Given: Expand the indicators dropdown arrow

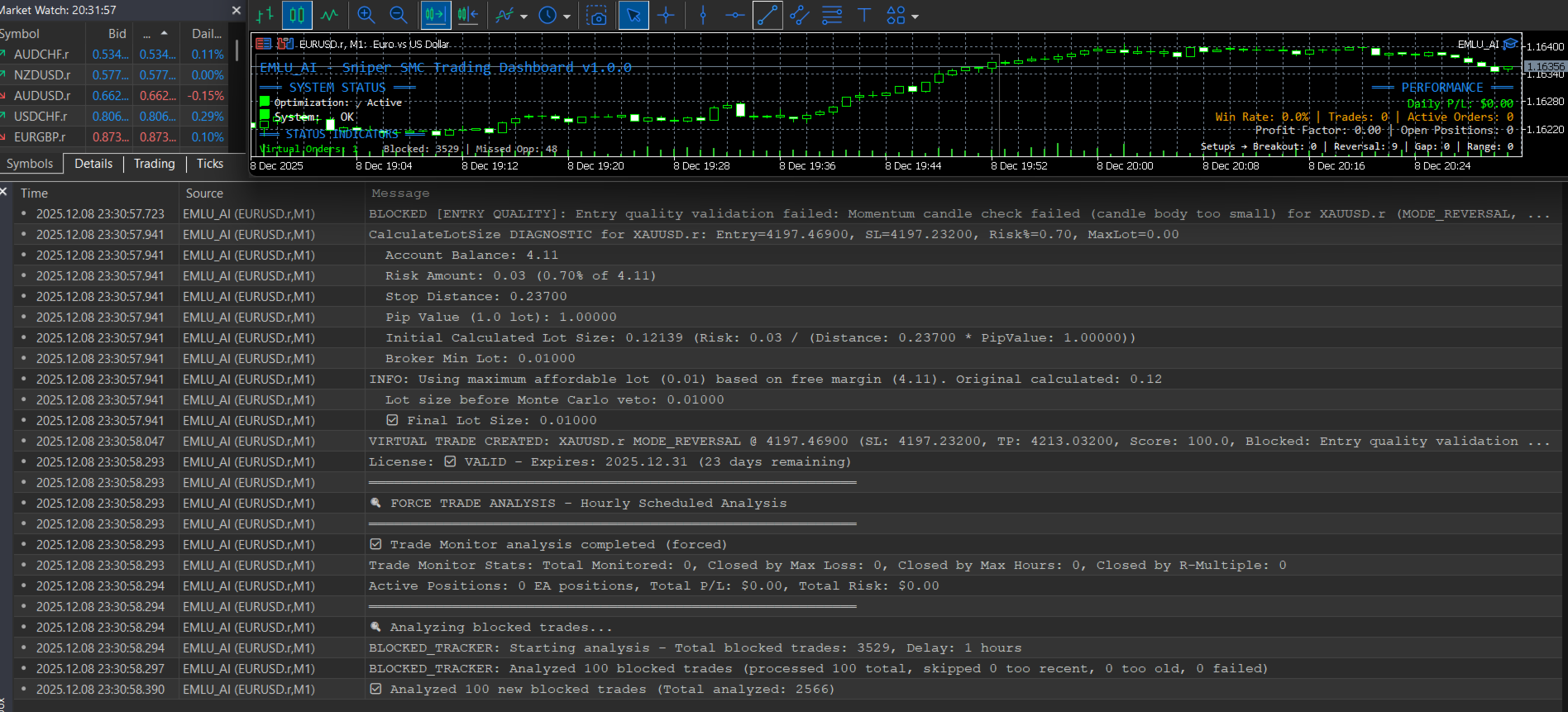Looking at the screenshot, I should [x=523, y=17].
